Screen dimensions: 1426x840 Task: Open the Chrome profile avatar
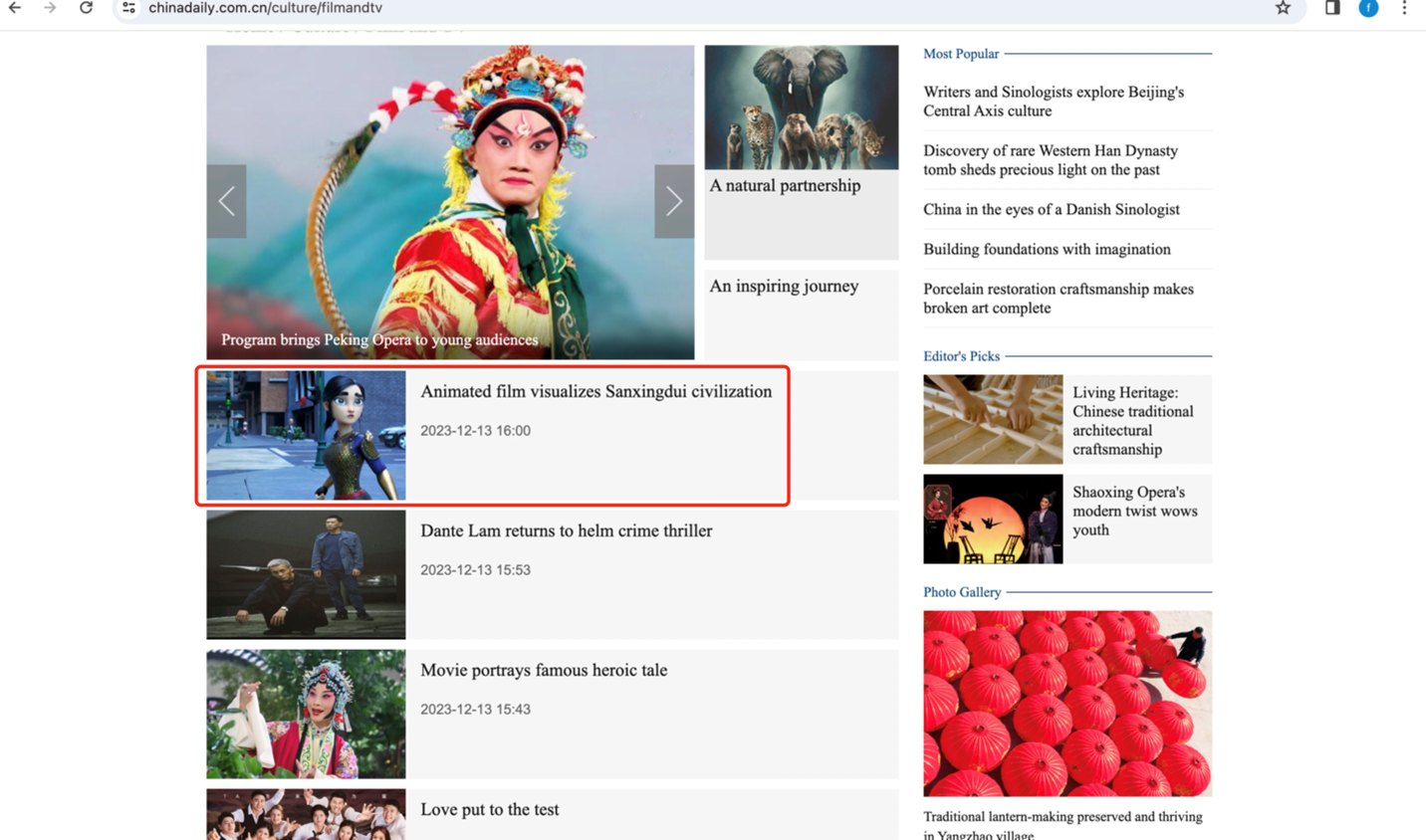[x=1369, y=8]
